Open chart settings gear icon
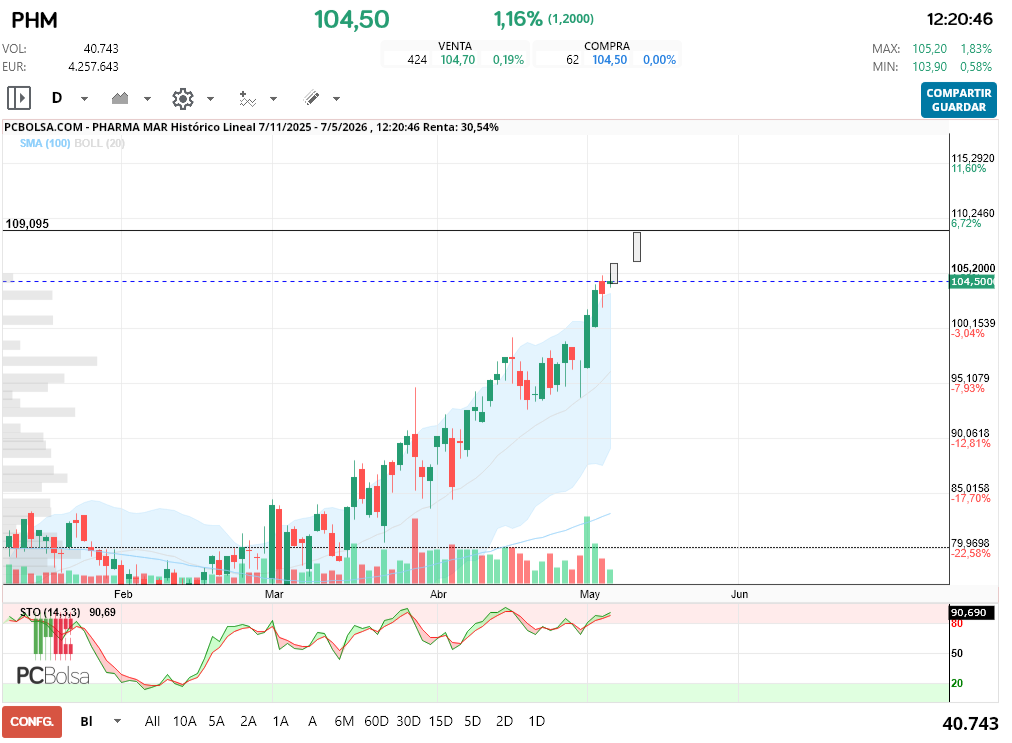This screenshot has width=1012, height=743. tap(183, 99)
